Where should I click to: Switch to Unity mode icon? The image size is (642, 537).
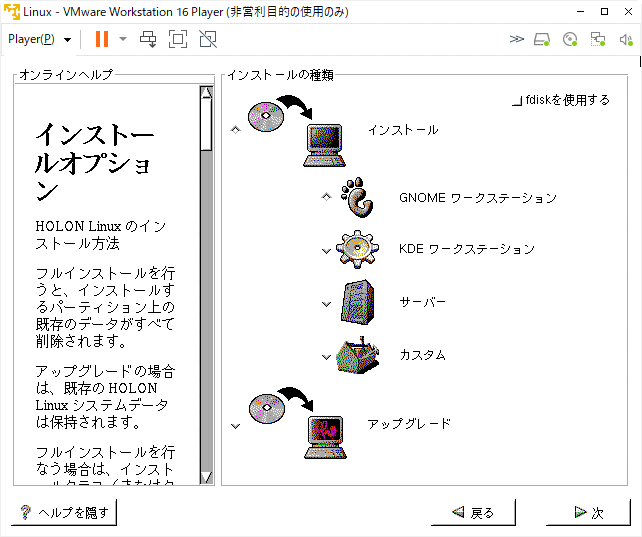pyautogui.click(x=208, y=39)
